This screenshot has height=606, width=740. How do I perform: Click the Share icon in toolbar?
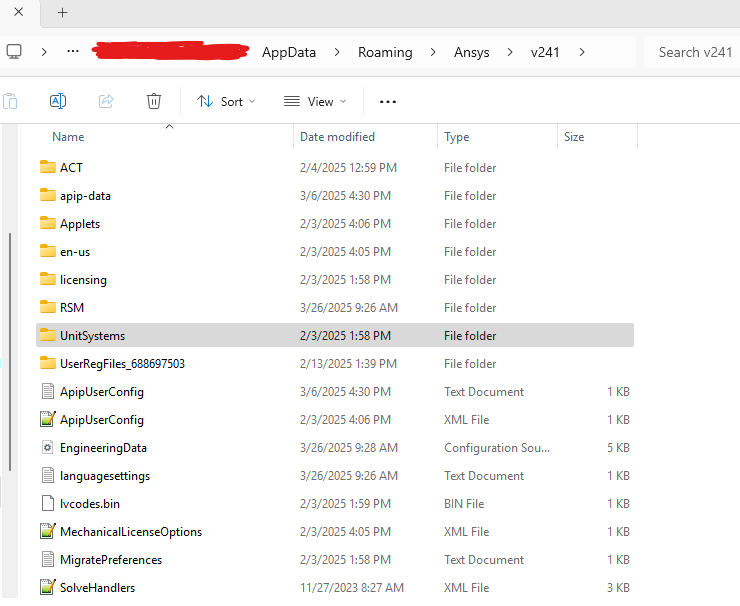point(106,101)
